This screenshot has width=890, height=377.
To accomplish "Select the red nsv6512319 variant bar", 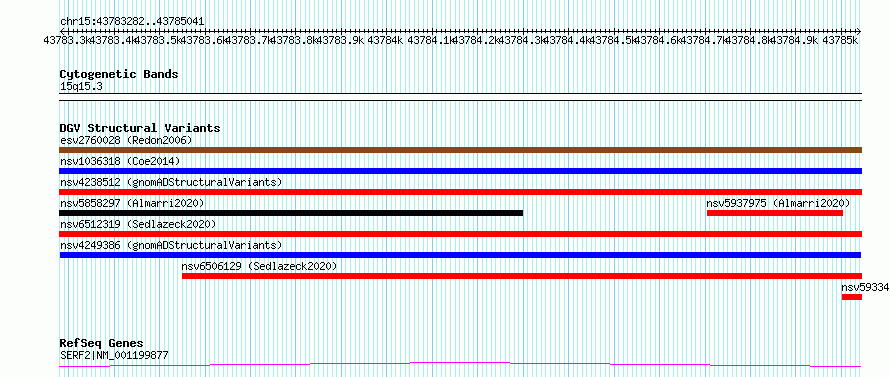I will (460, 234).
